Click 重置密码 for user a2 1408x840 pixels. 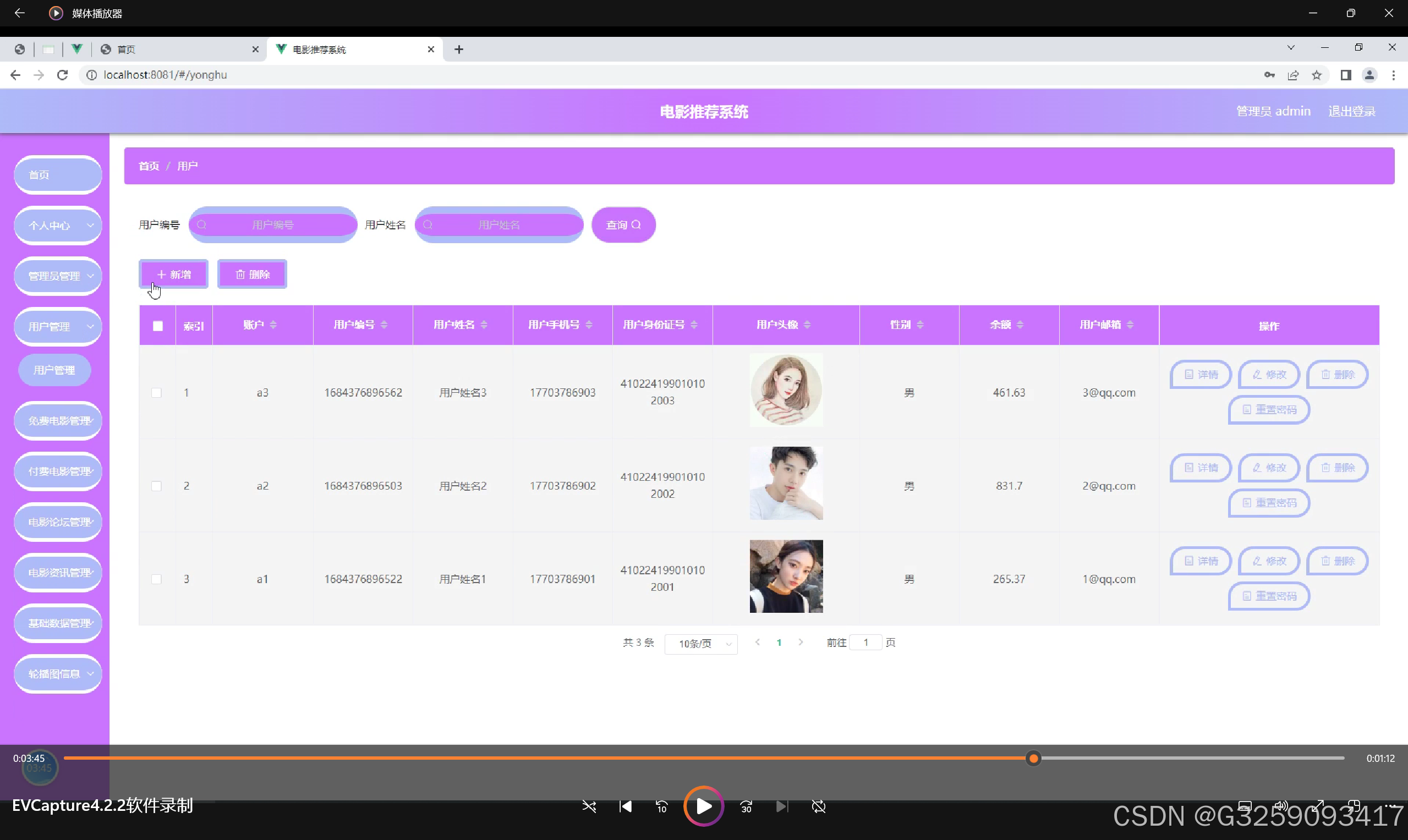pos(1269,503)
